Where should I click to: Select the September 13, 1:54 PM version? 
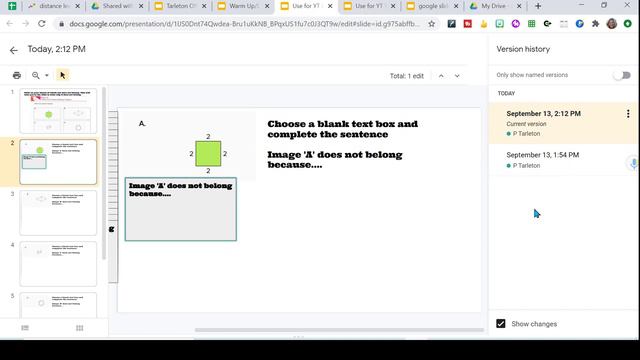click(x=563, y=160)
